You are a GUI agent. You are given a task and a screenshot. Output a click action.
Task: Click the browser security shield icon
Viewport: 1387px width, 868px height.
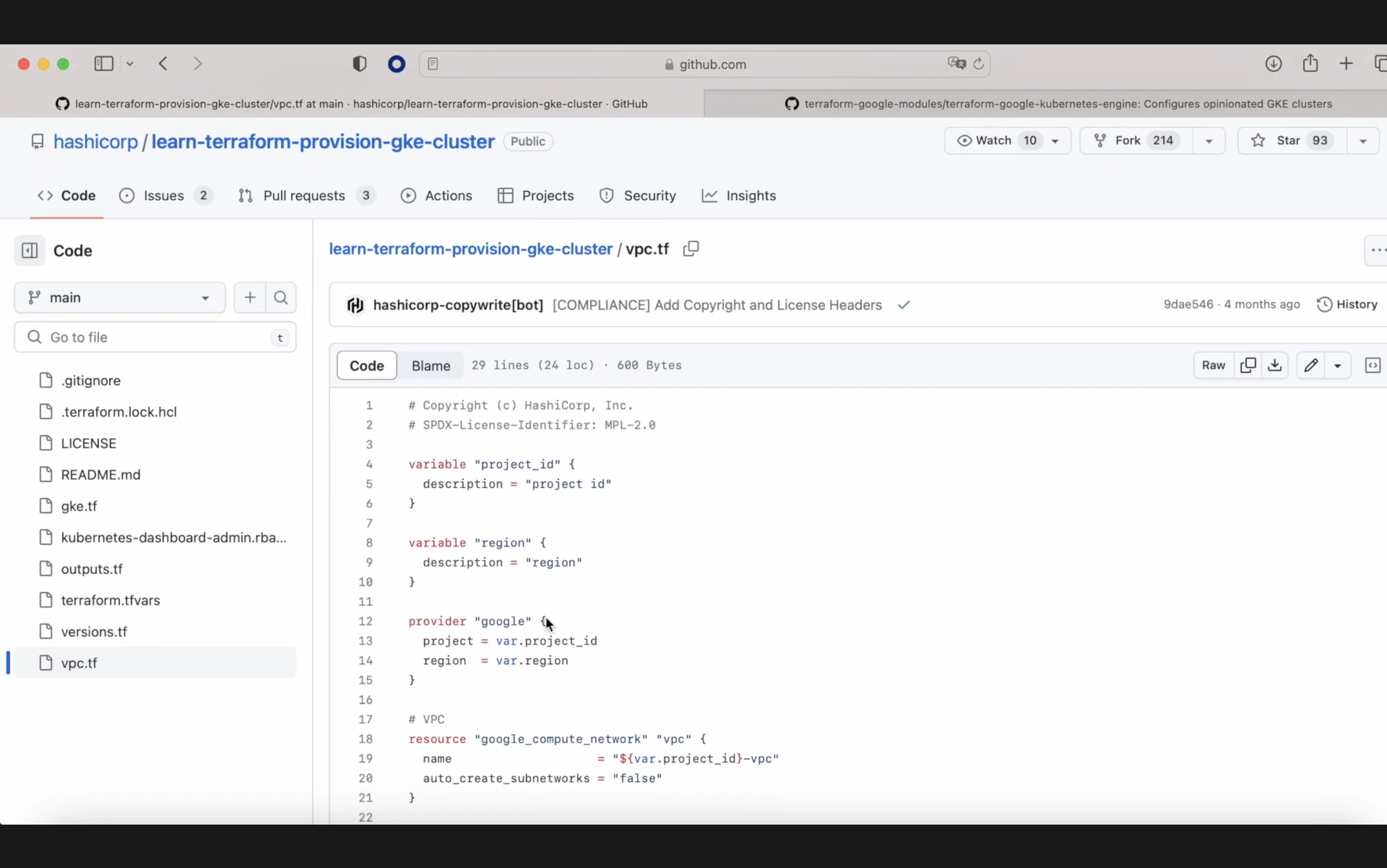pos(360,64)
